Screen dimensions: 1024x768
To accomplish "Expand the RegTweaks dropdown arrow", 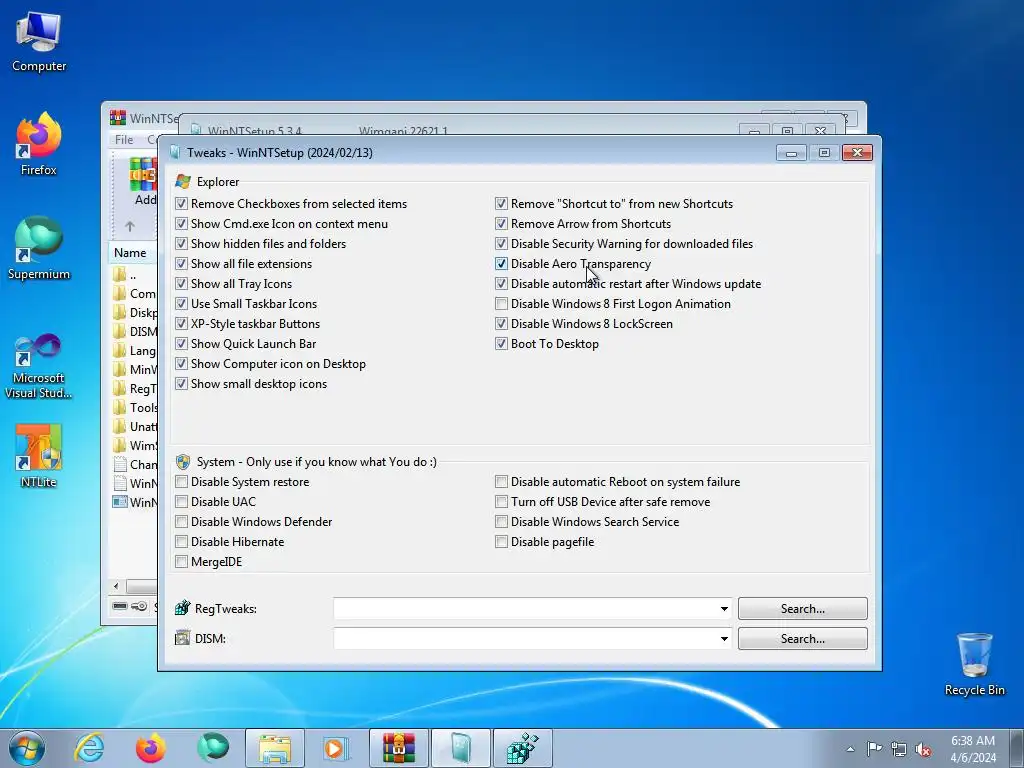I will click(724, 609).
